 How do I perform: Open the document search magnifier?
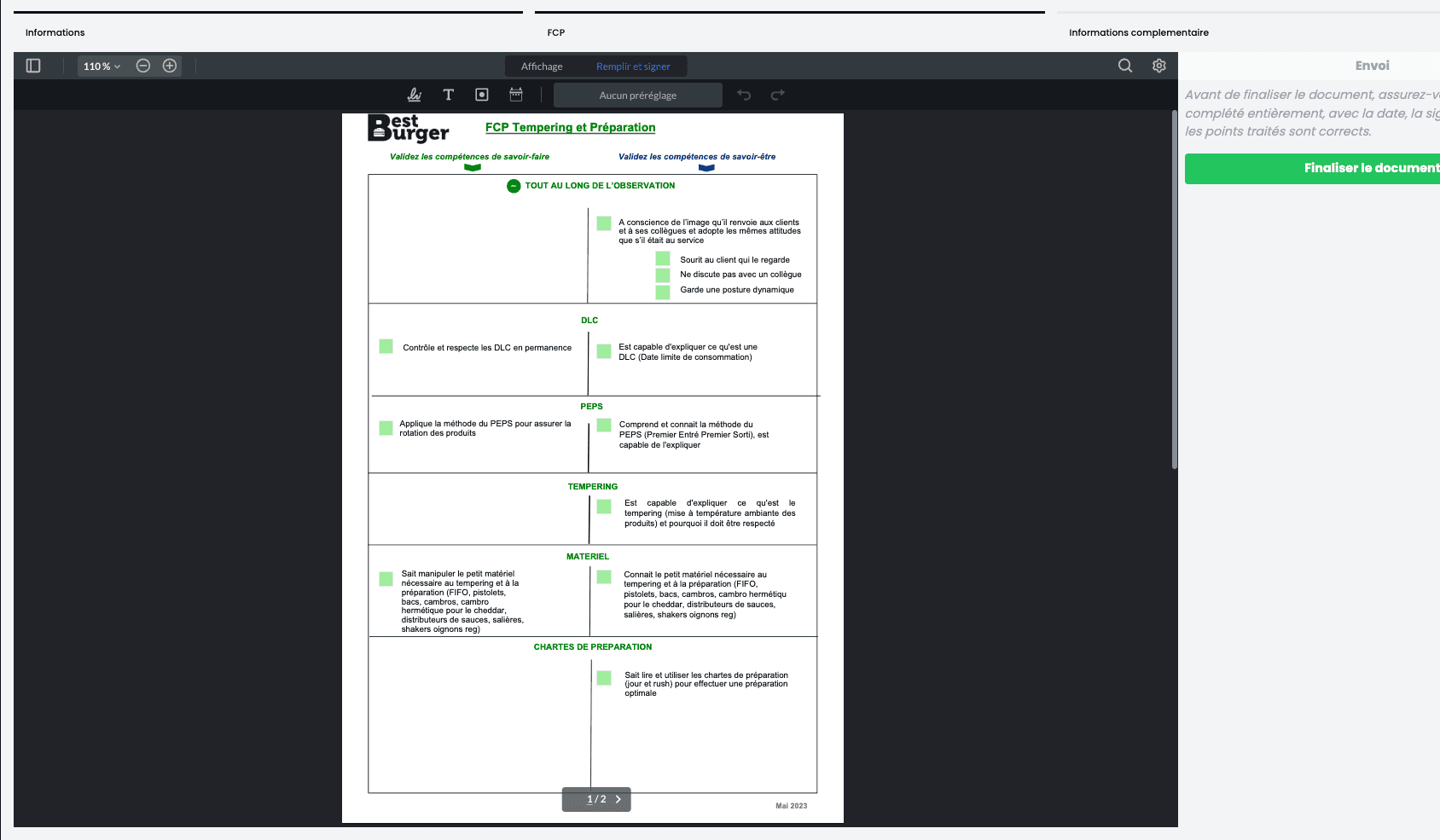1125,66
